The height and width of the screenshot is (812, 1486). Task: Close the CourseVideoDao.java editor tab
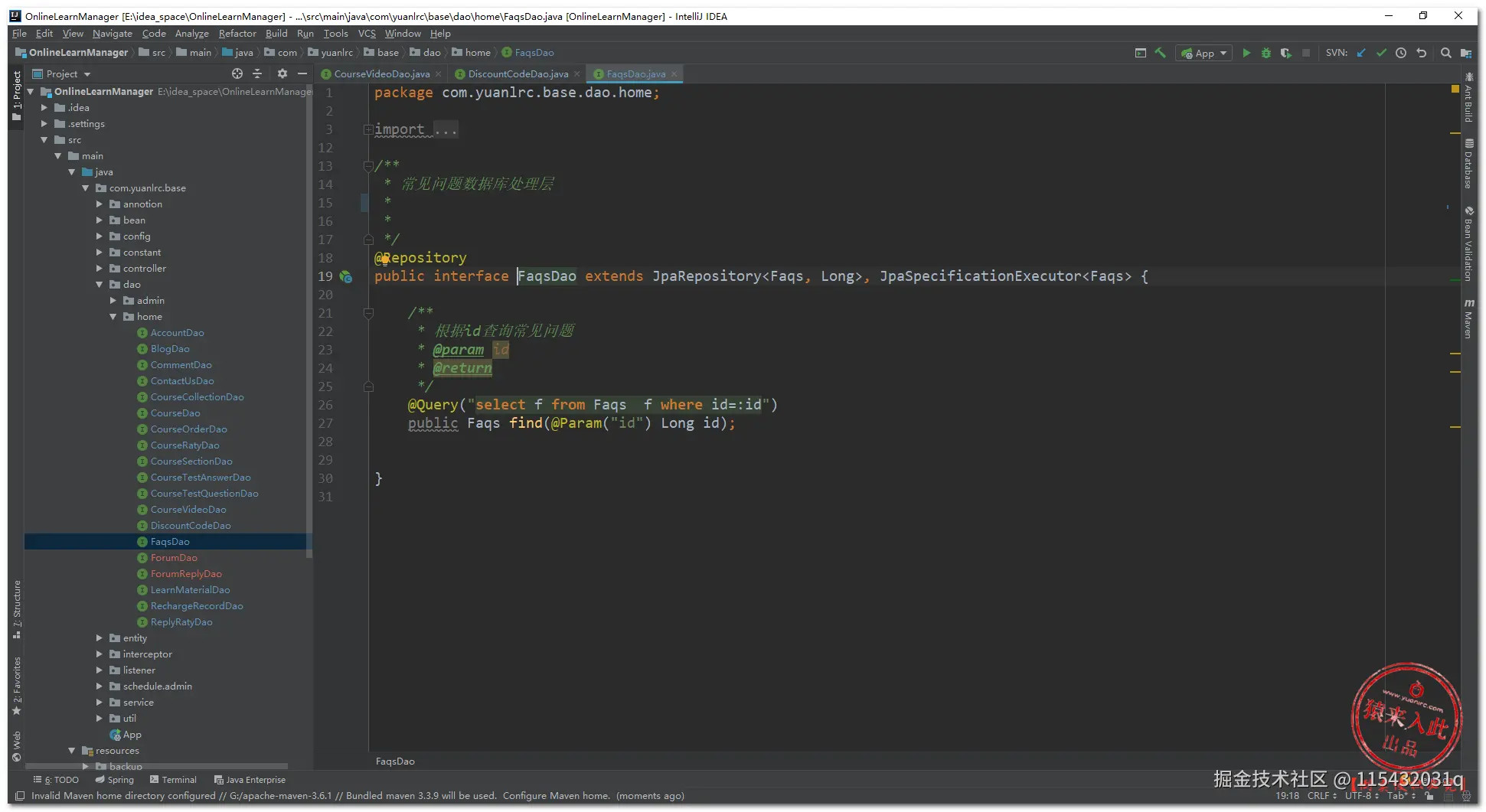438,74
